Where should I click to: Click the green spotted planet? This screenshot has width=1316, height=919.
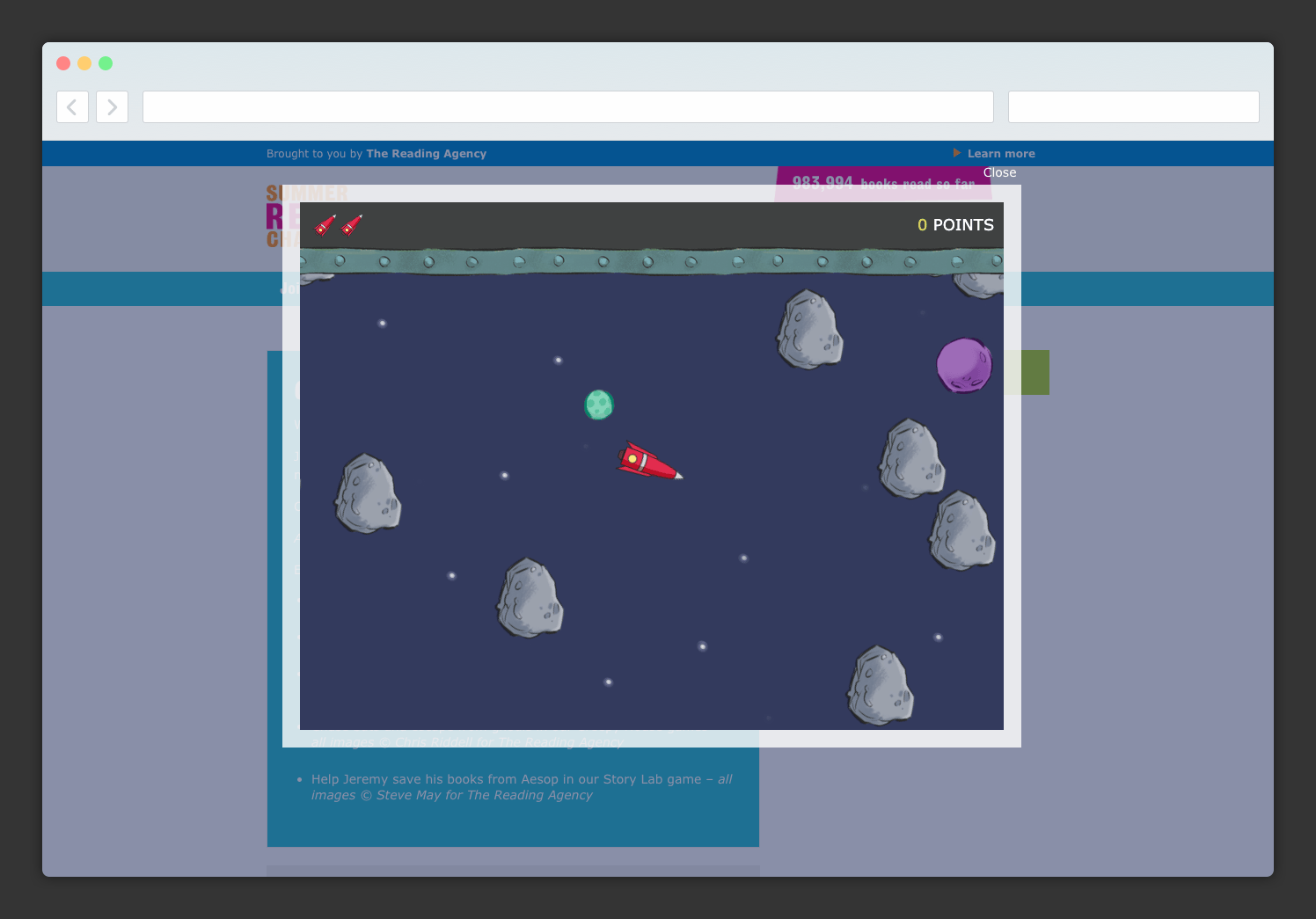(x=599, y=405)
